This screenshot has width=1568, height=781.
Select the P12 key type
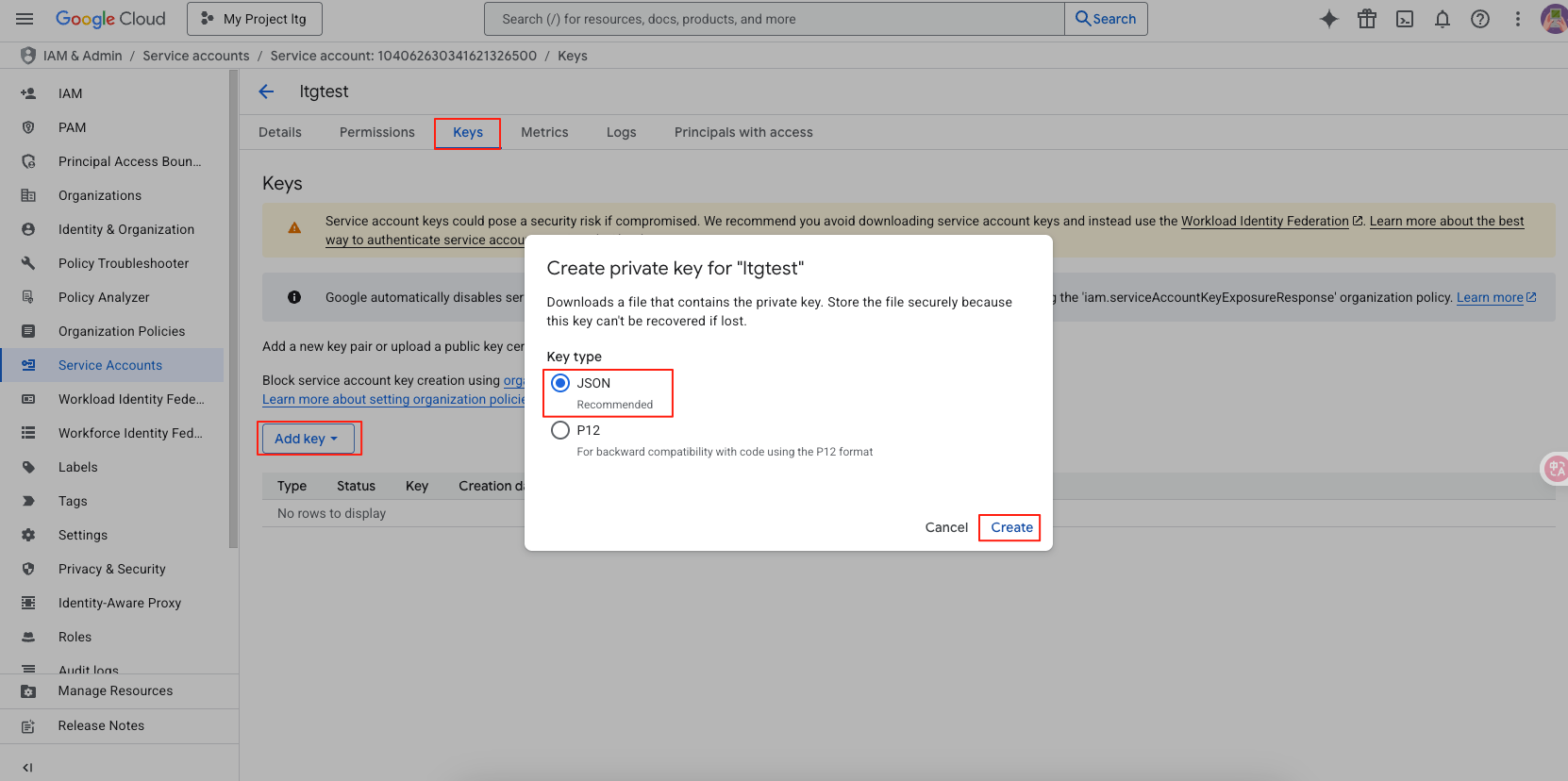click(560, 430)
